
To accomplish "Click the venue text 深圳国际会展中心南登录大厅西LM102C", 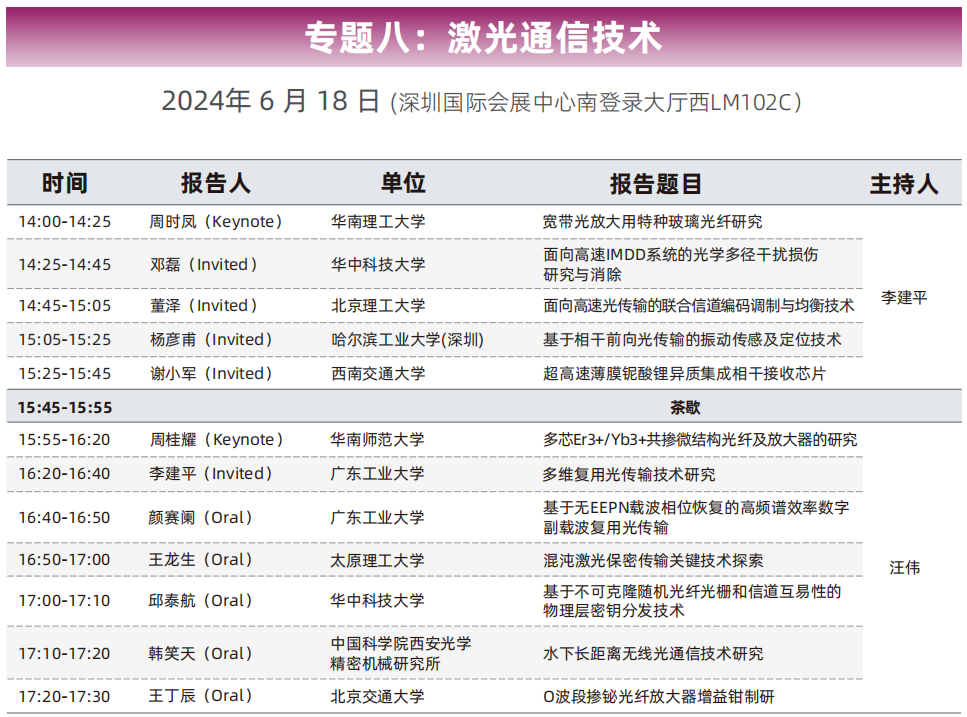I will pos(595,102).
